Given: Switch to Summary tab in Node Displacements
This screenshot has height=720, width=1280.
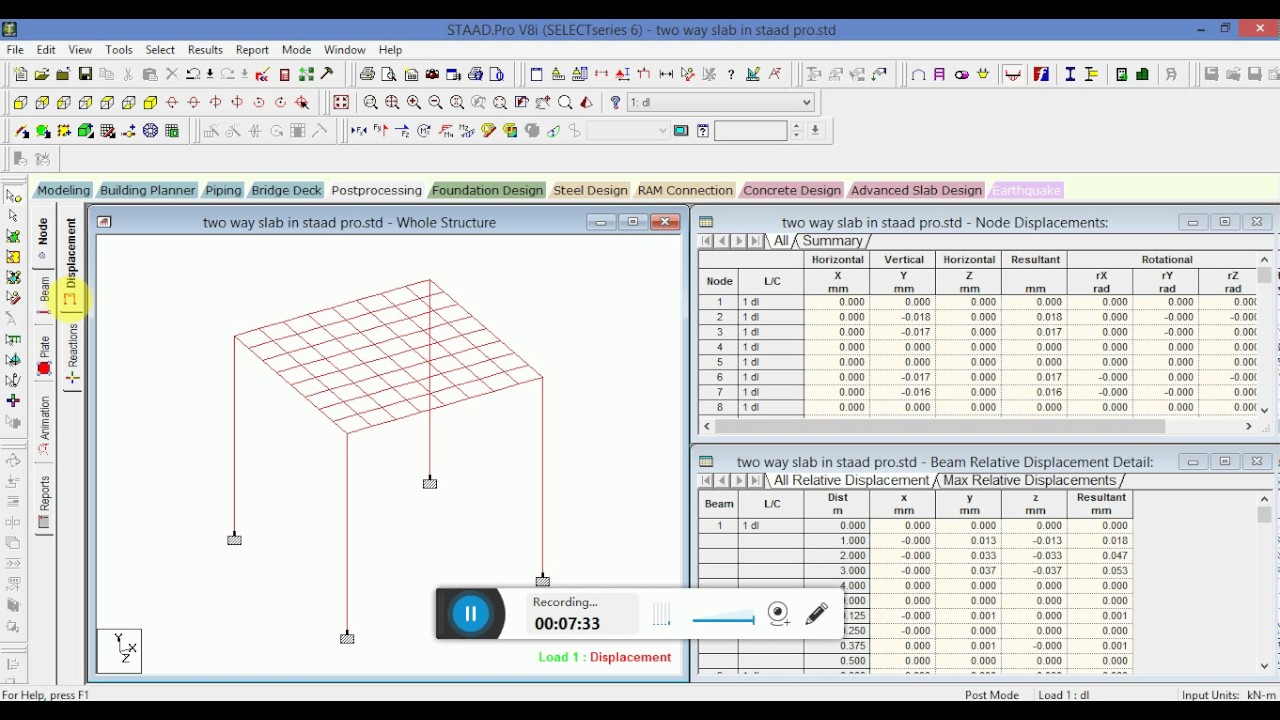Looking at the screenshot, I should [x=832, y=241].
